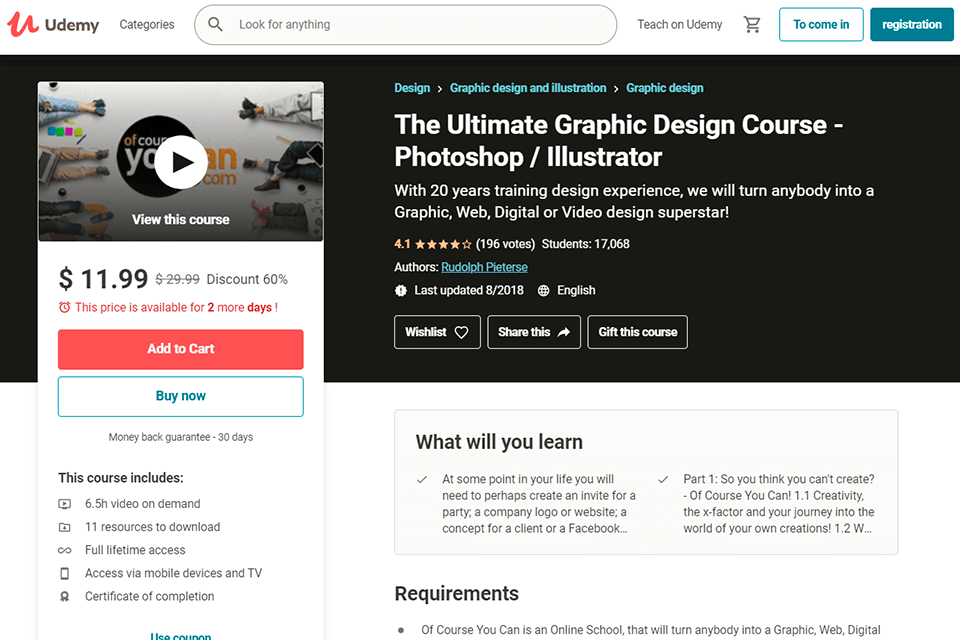Add the course to cart
This screenshot has height=640, width=960.
[181, 349]
